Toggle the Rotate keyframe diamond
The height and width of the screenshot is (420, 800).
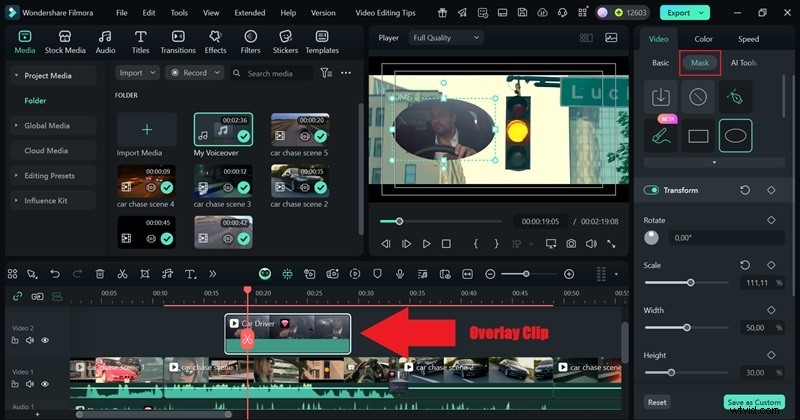pyautogui.click(x=771, y=220)
